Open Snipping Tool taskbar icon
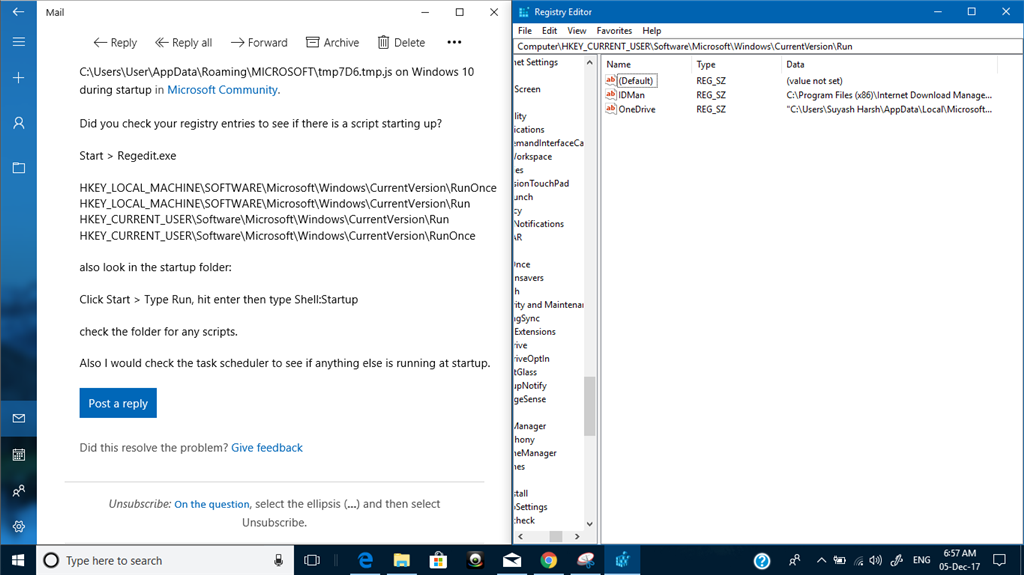Image resolution: width=1024 pixels, height=575 pixels. (586, 560)
